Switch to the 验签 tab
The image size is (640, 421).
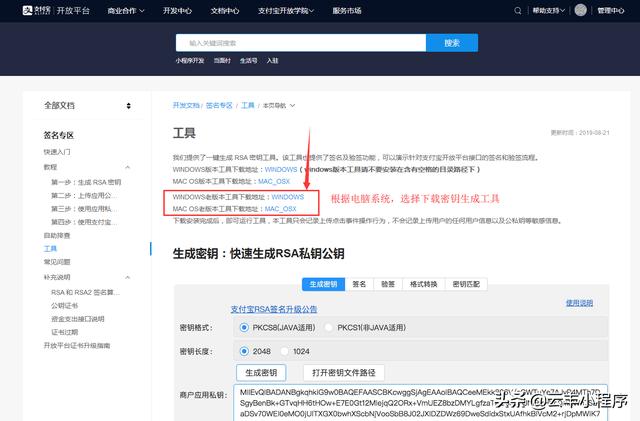click(x=388, y=284)
